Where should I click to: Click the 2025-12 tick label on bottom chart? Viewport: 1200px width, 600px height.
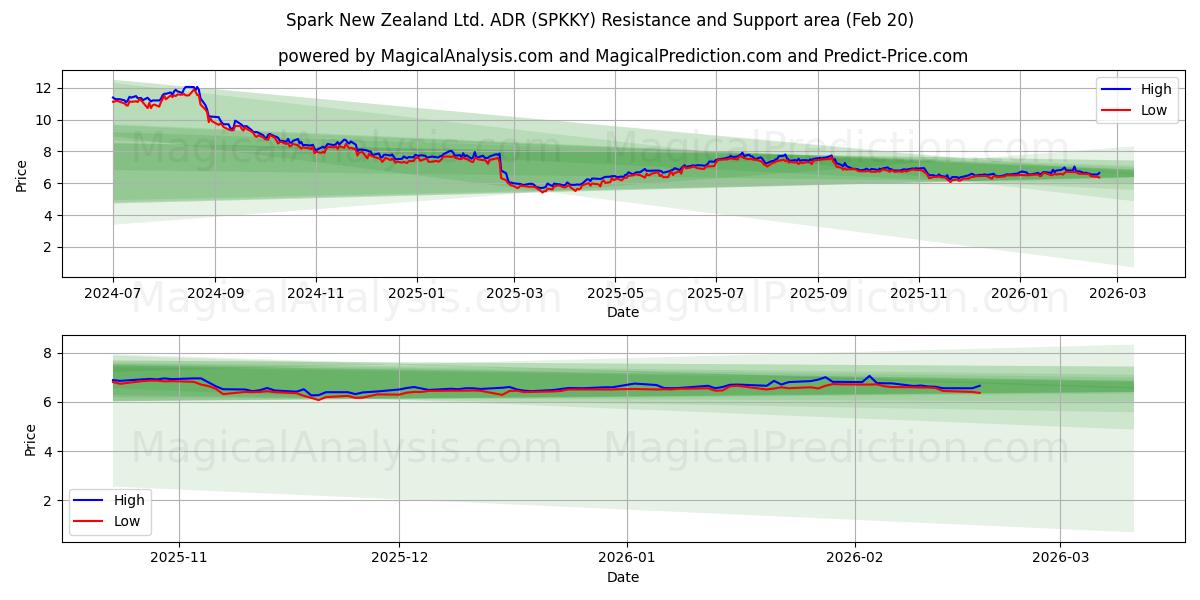(399, 558)
